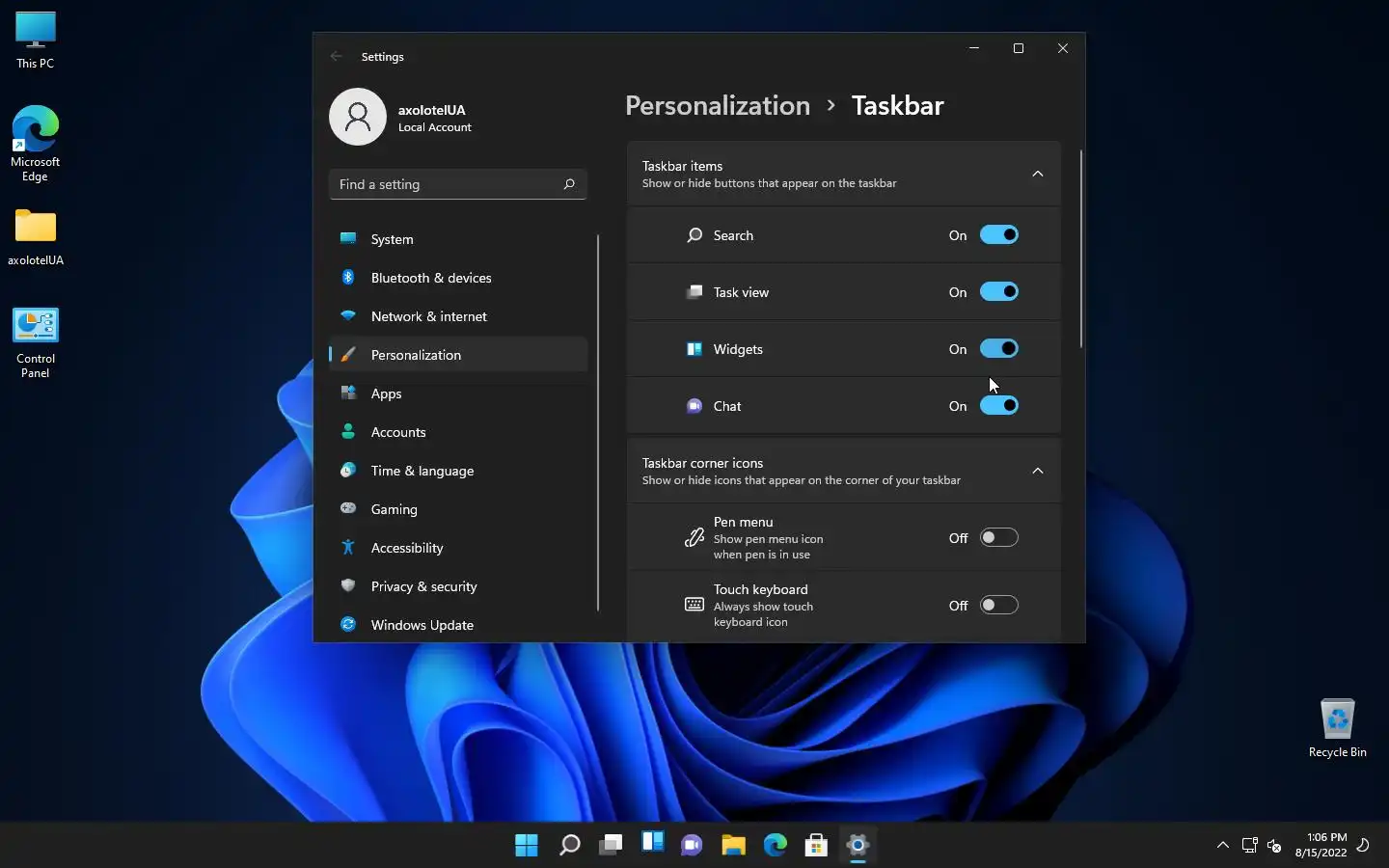Click the Find a setting search box
Screen dimensions: 1389x868
pos(458,184)
